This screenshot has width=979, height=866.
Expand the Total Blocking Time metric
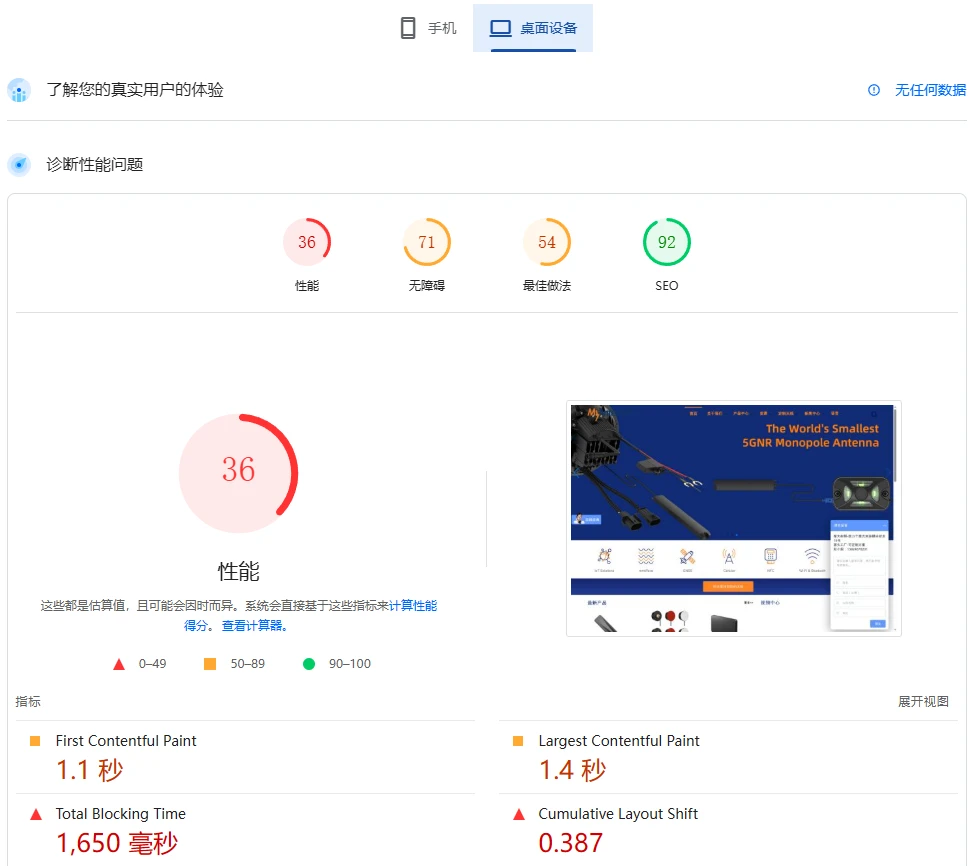tap(120, 814)
